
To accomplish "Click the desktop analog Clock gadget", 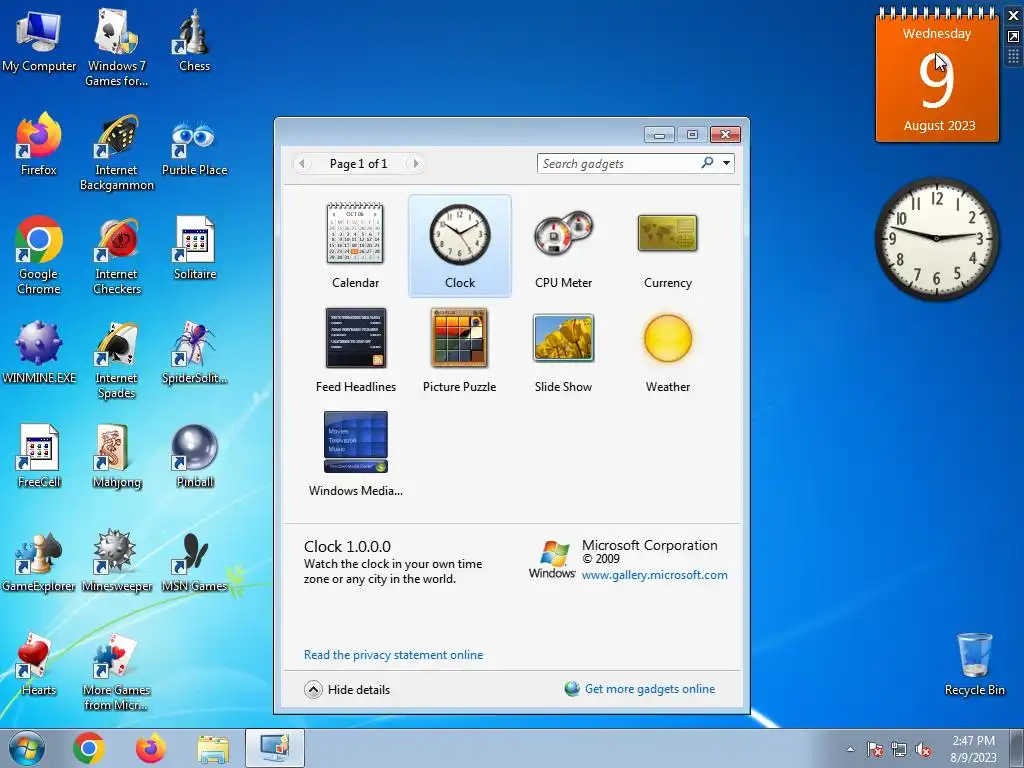I will 936,238.
